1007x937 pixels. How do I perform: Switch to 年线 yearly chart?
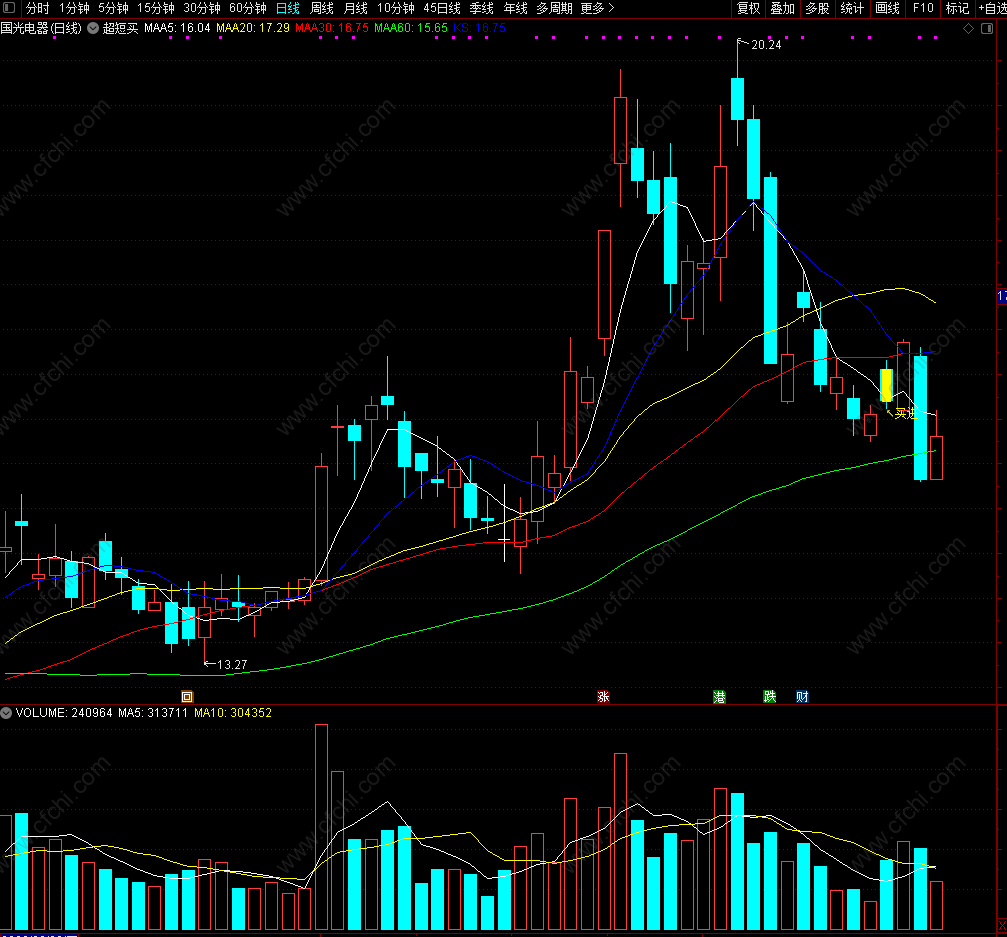(516, 8)
